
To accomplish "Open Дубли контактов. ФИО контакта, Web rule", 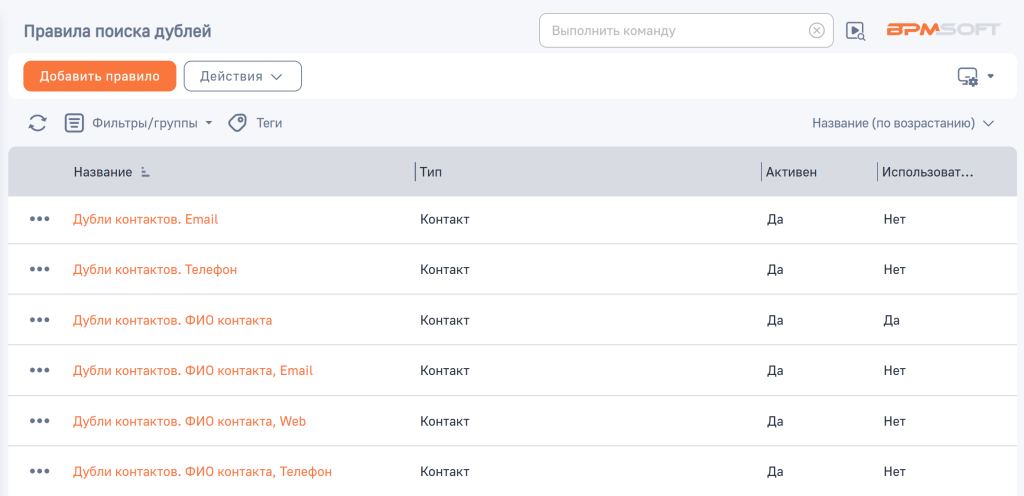I will point(189,421).
